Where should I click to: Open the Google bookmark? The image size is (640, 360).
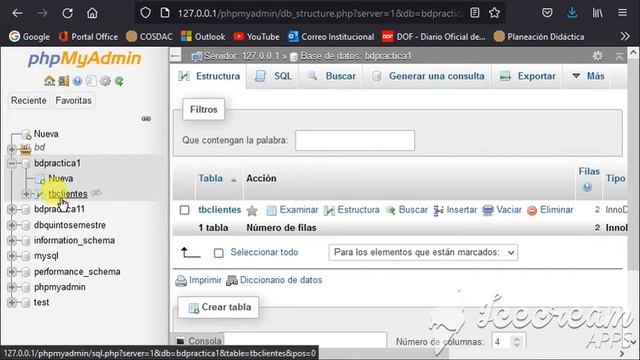29,37
